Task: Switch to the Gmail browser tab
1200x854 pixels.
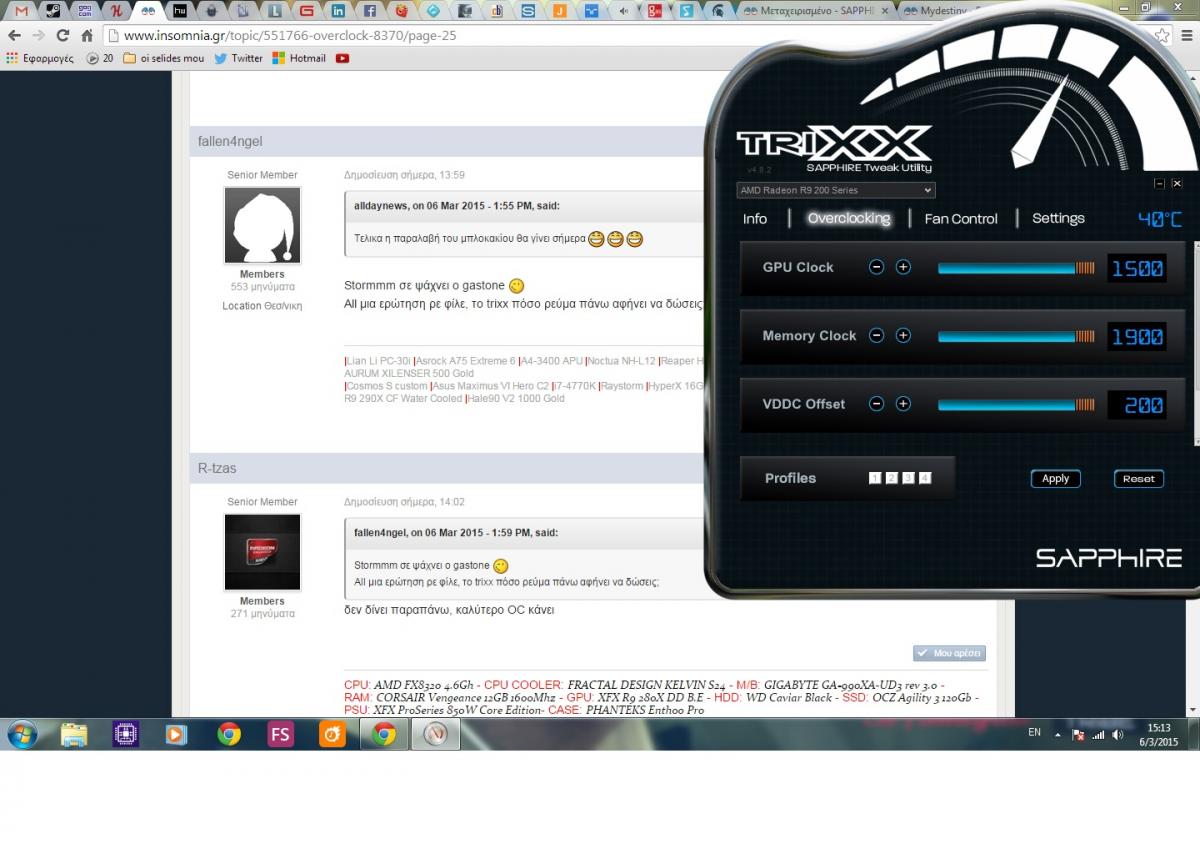Action: click(x=22, y=11)
